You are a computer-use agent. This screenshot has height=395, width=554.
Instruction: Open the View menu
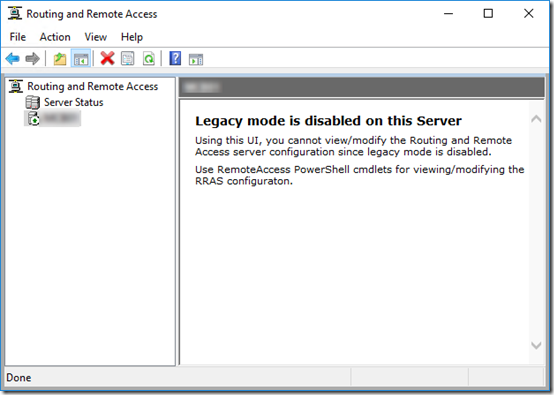point(95,37)
